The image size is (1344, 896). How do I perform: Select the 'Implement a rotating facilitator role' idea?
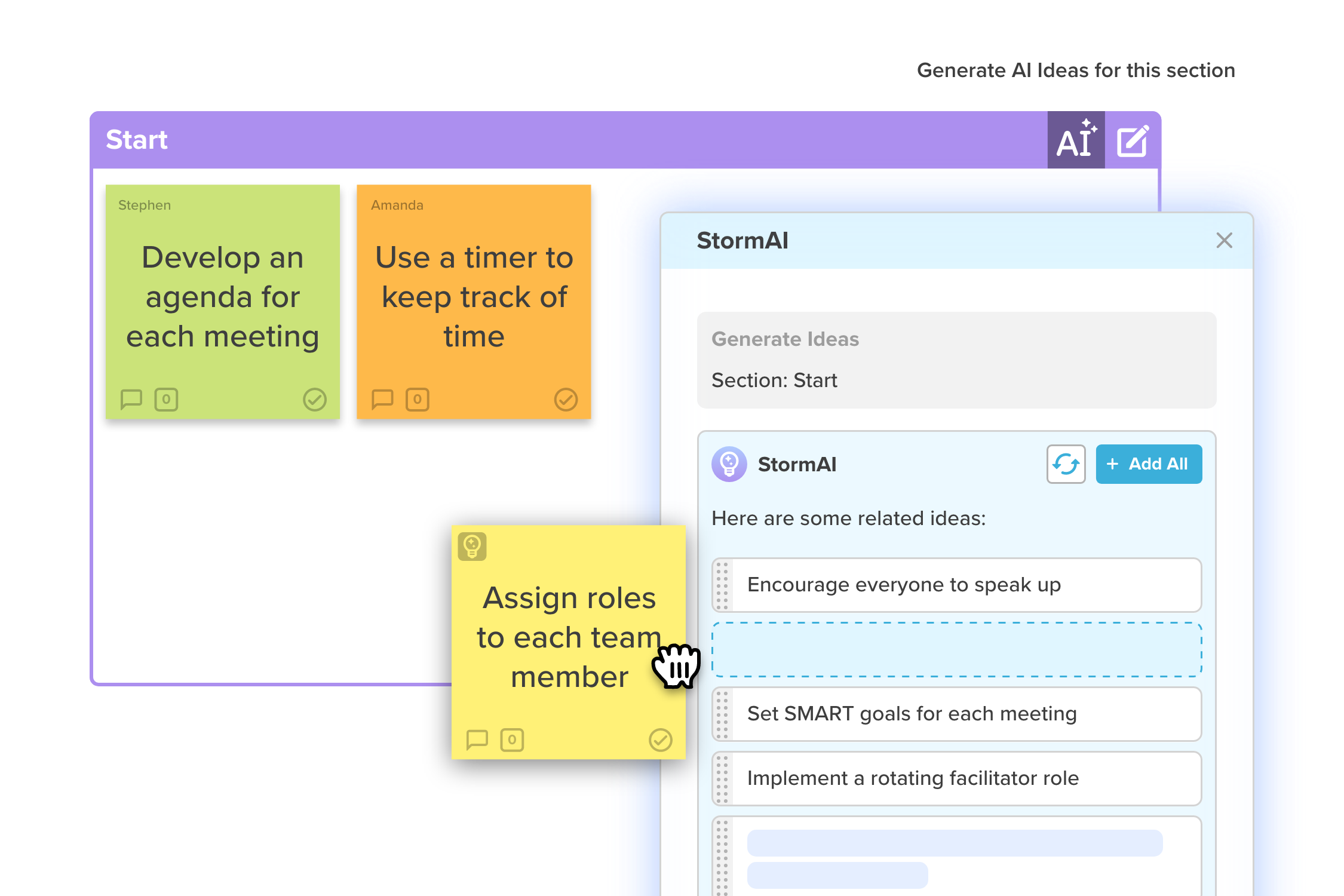pyautogui.click(x=956, y=778)
